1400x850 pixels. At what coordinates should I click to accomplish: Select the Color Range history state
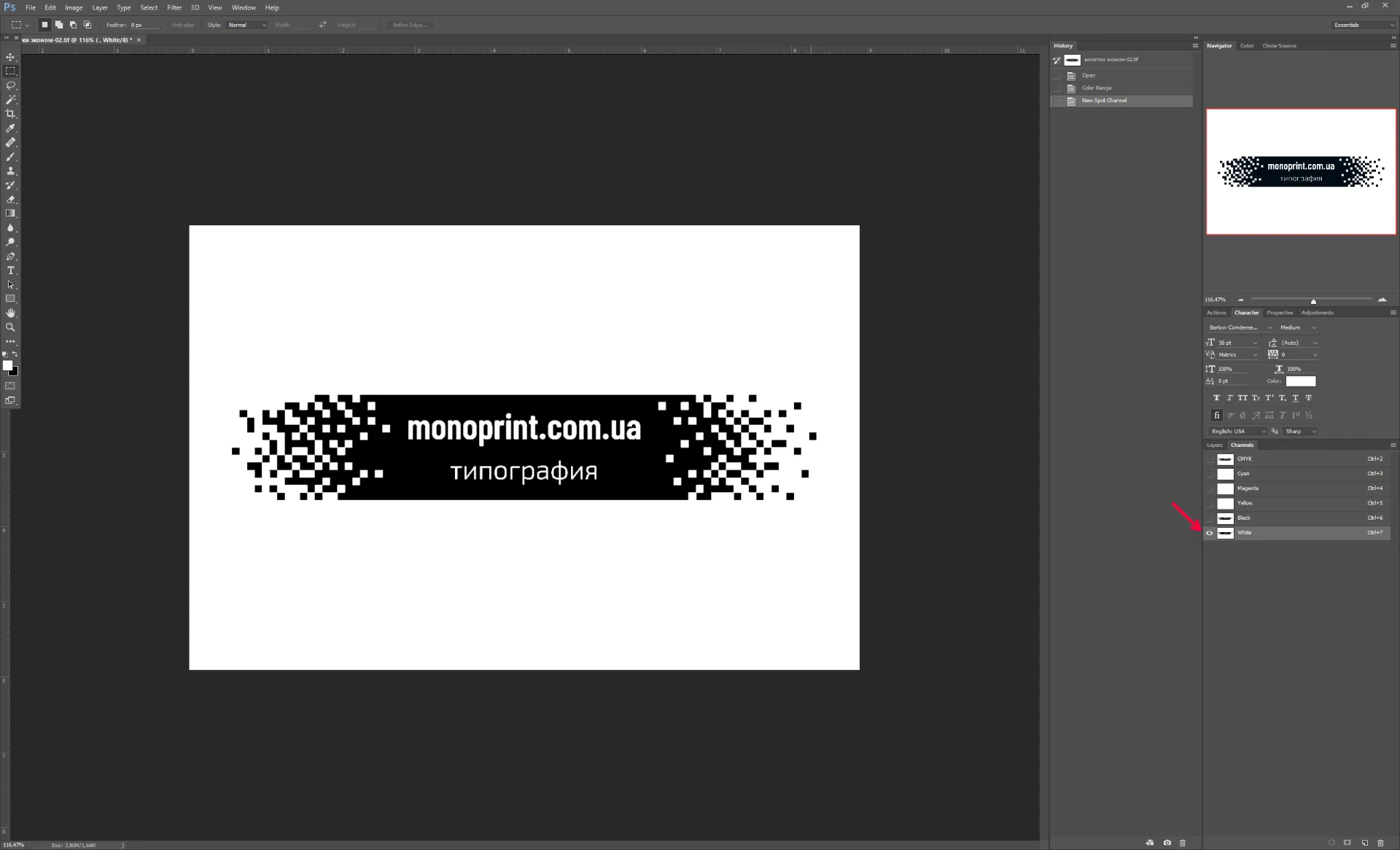click(x=1121, y=88)
